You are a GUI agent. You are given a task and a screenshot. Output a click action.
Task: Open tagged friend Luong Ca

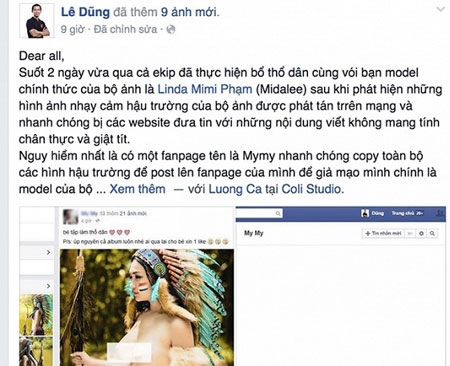(235, 189)
